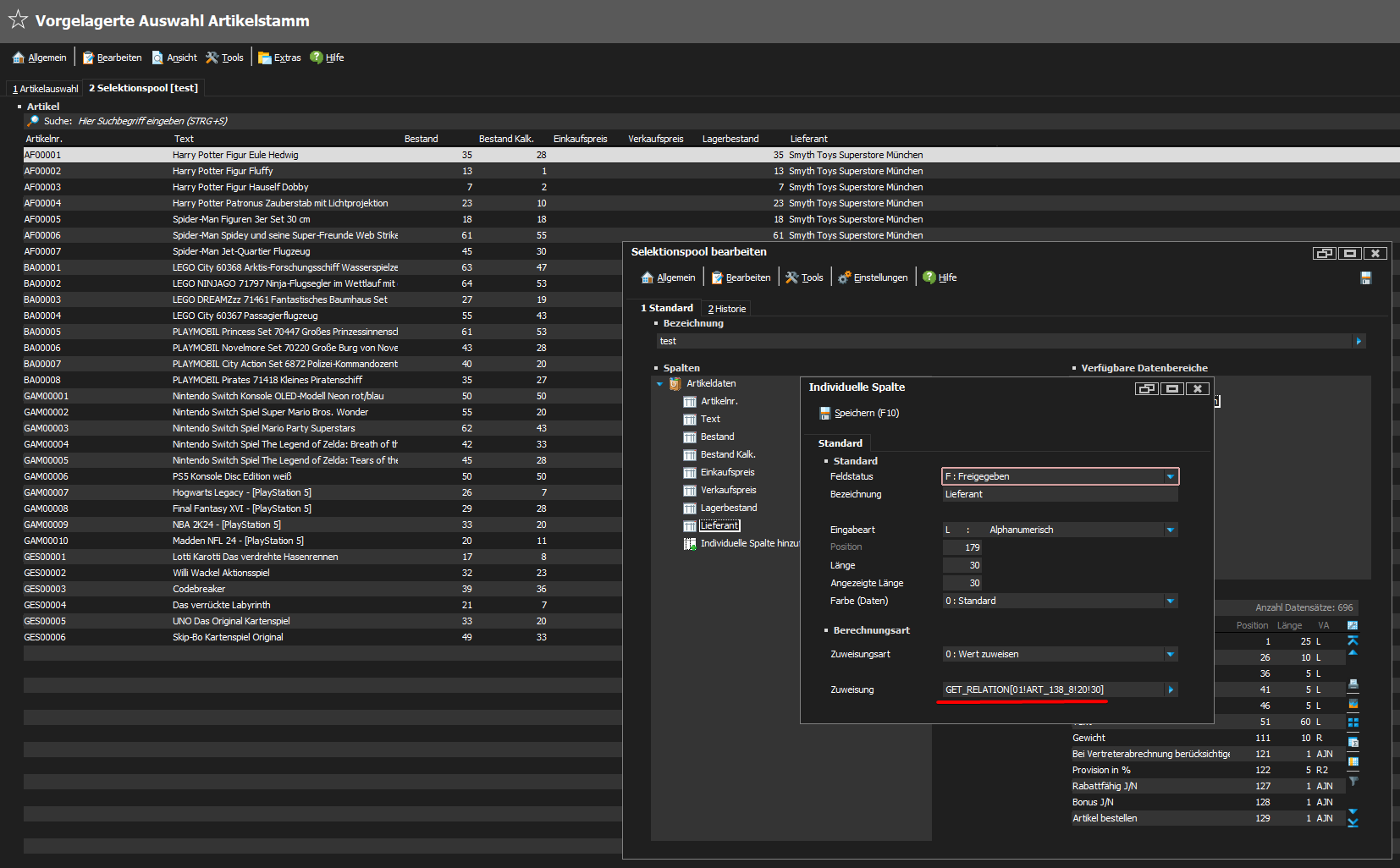
Task: Click the magnifier icon next to Suche
Action: [33, 121]
